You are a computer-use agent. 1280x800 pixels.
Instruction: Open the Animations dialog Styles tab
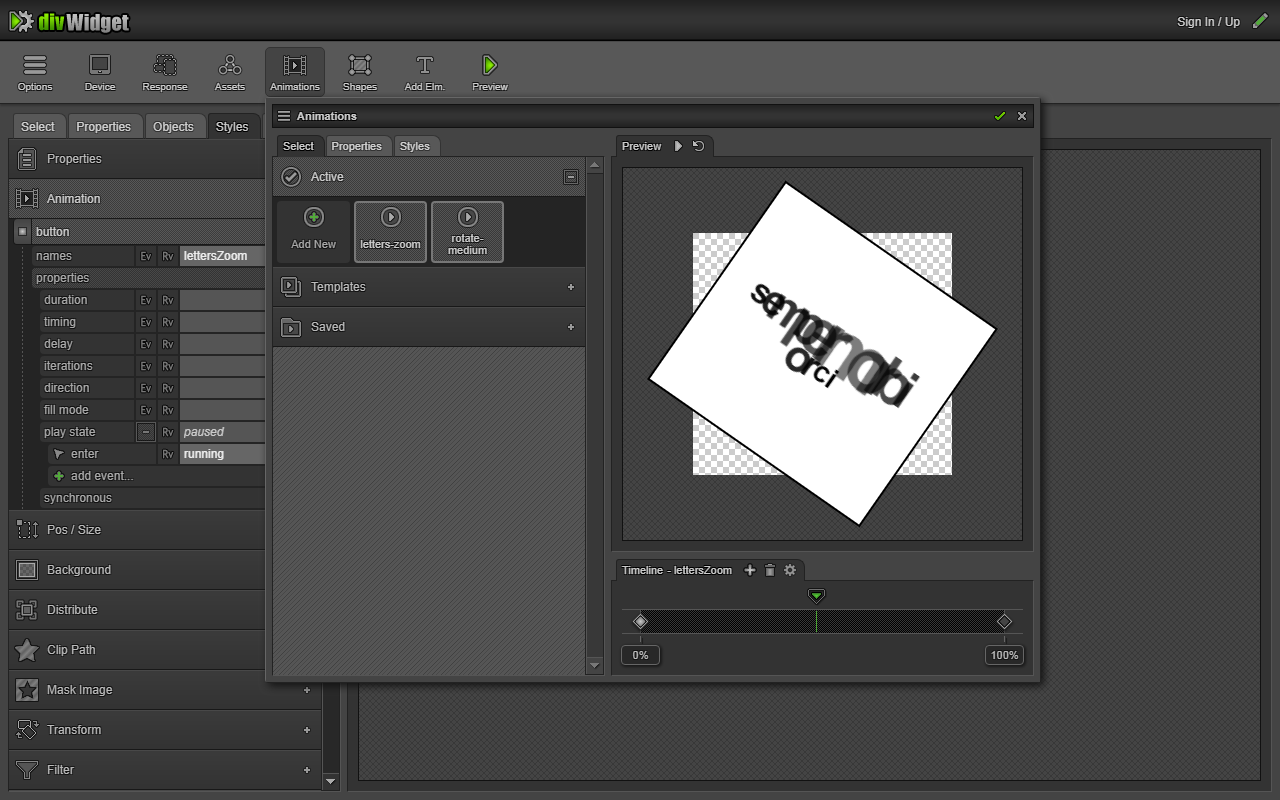point(415,146)
